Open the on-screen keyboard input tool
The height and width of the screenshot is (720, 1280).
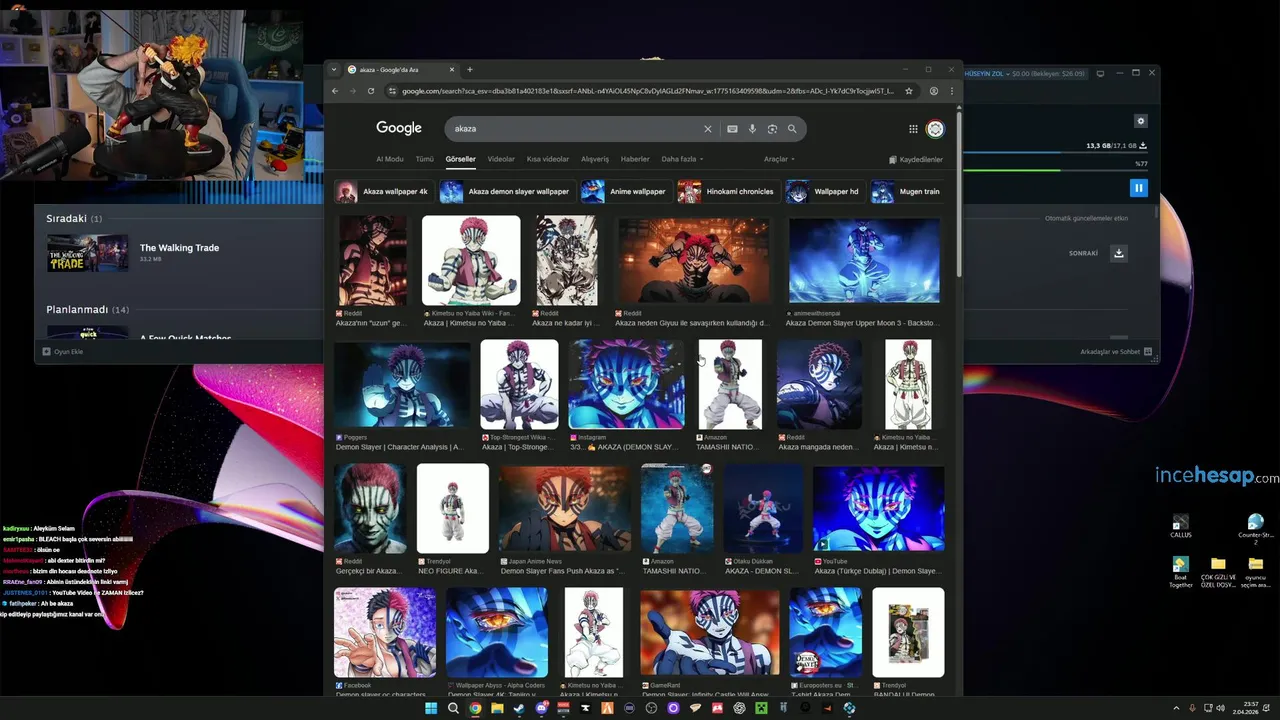click(x=732, y=129)
